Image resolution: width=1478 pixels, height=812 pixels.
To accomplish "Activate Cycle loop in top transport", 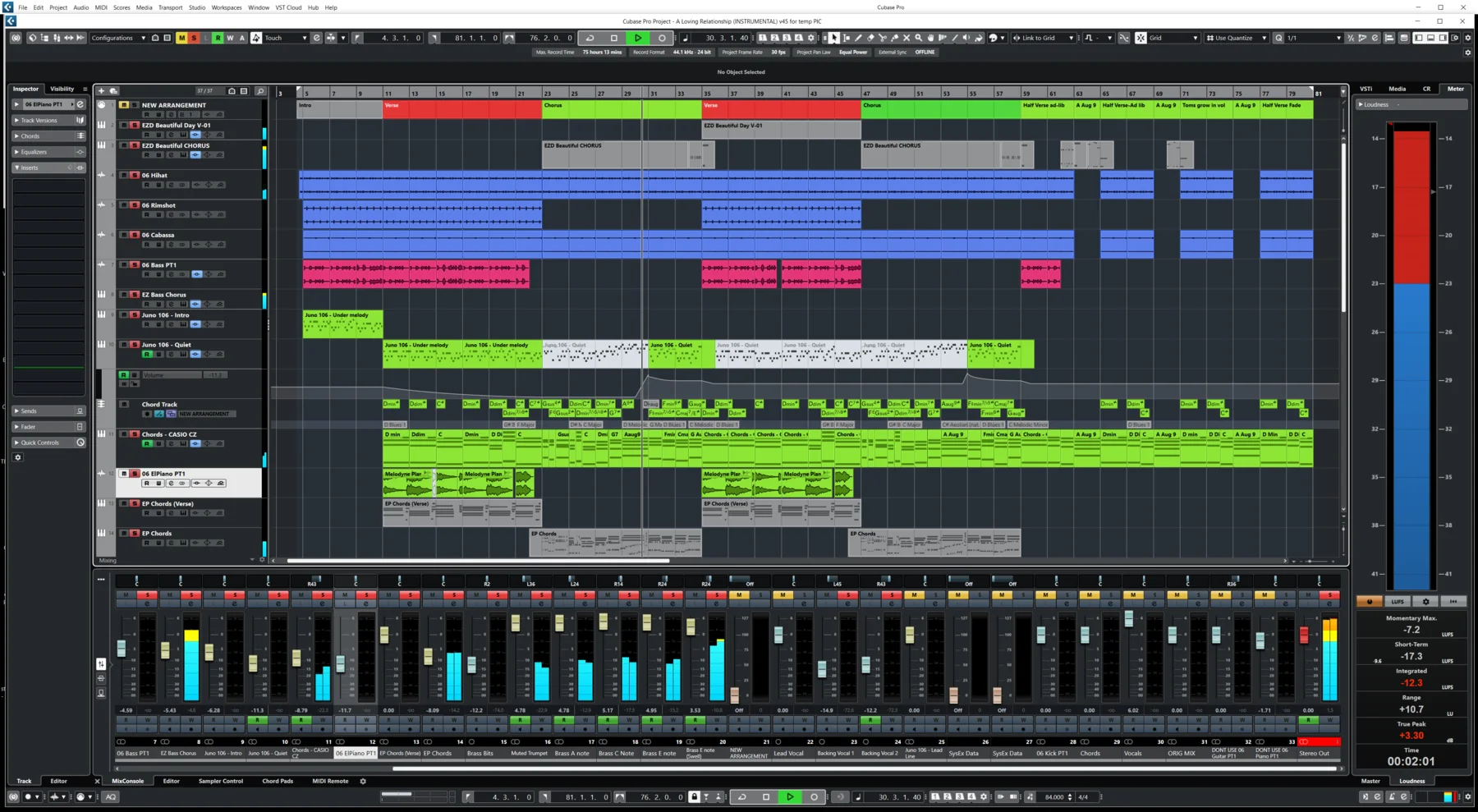I will coord(590,38).
